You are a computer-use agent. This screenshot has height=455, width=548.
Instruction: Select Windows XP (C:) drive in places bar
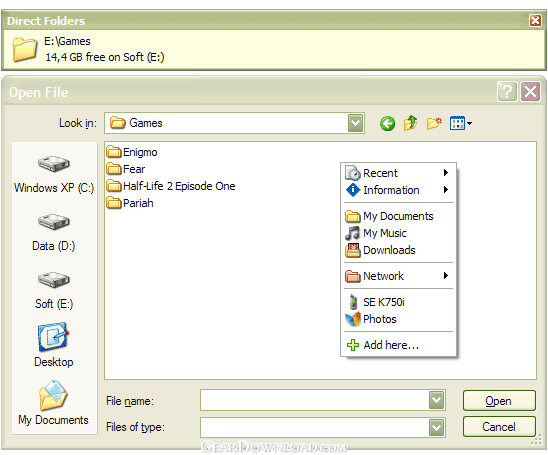click(54, 174)
